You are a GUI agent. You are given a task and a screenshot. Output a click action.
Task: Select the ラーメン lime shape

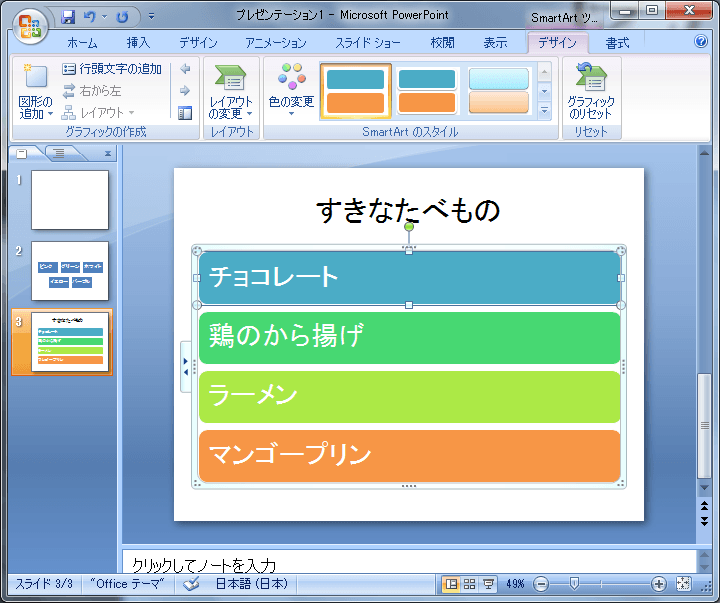[x=409, y=397]
